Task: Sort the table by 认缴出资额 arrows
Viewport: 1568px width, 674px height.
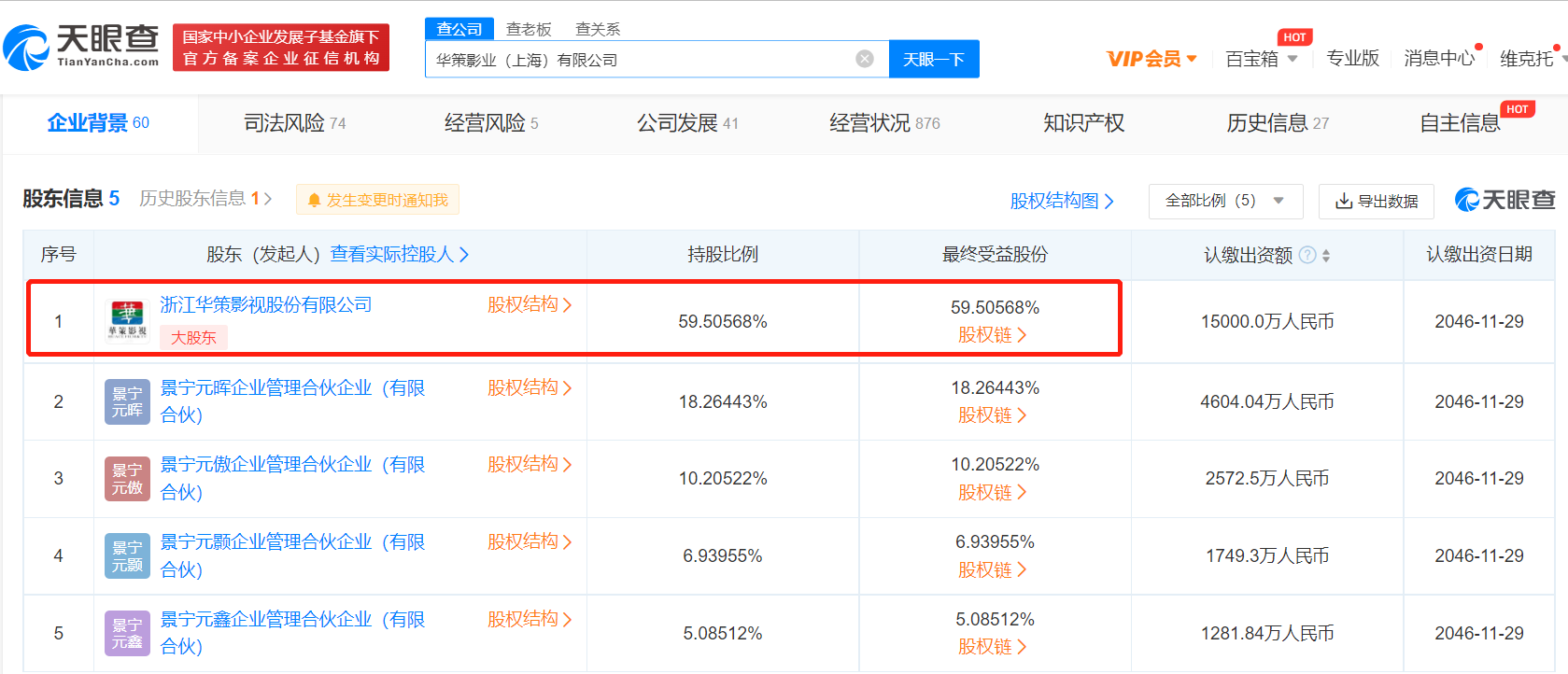Action: pyautogui.click(x=1326, y=255)
